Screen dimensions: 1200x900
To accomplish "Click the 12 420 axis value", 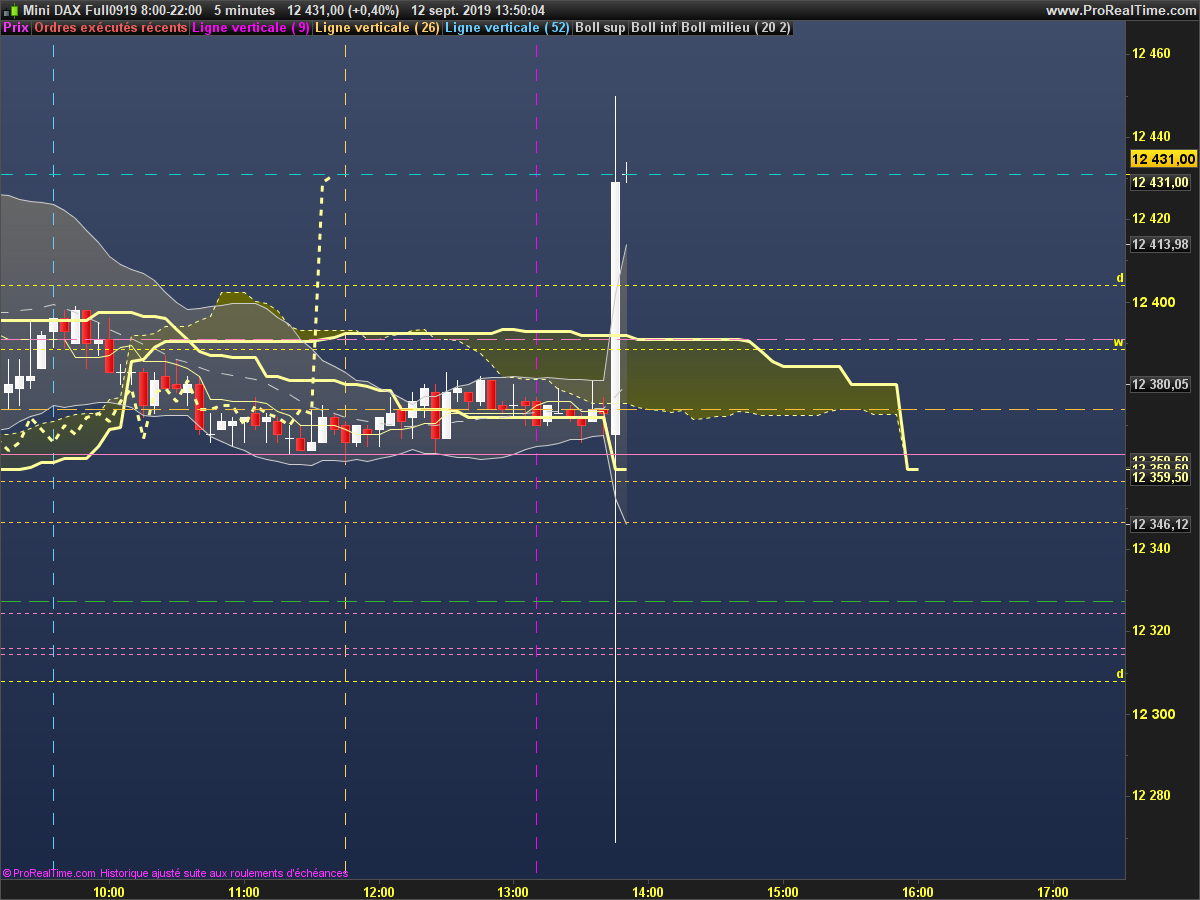I will (1151, 218).
